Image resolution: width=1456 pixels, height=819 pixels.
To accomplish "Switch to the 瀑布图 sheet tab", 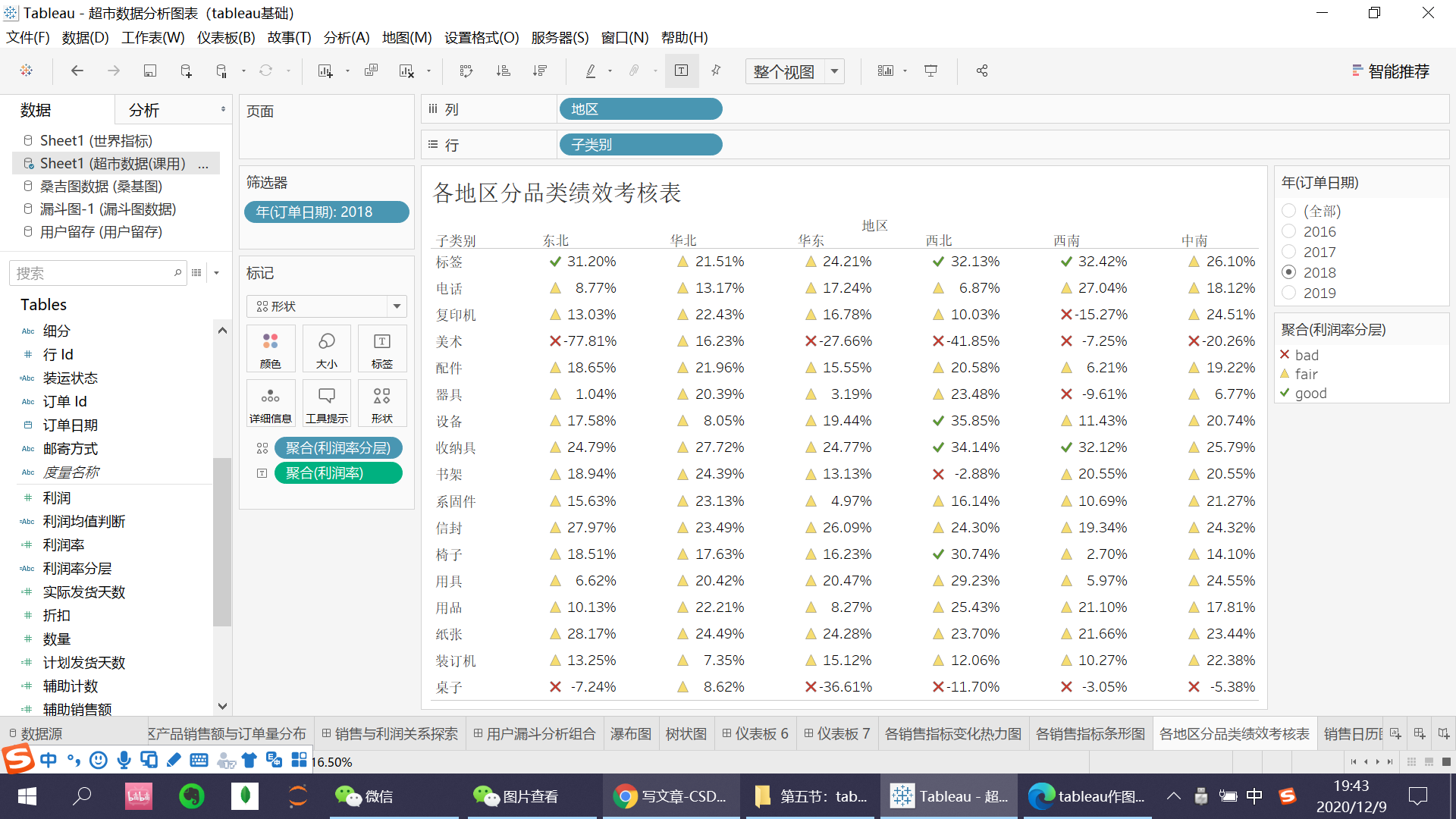I will pos(630,733).
